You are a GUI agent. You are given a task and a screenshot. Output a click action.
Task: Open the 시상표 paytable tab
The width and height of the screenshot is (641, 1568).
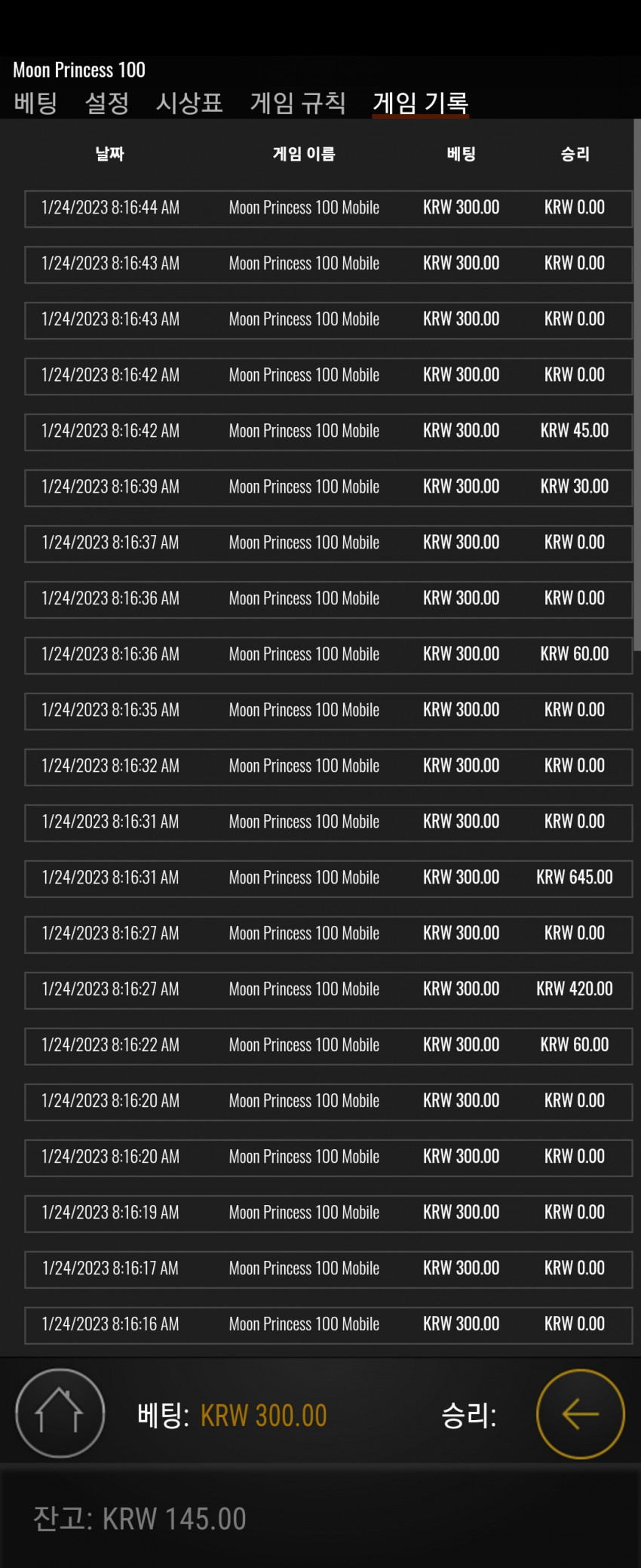(189, 103)
